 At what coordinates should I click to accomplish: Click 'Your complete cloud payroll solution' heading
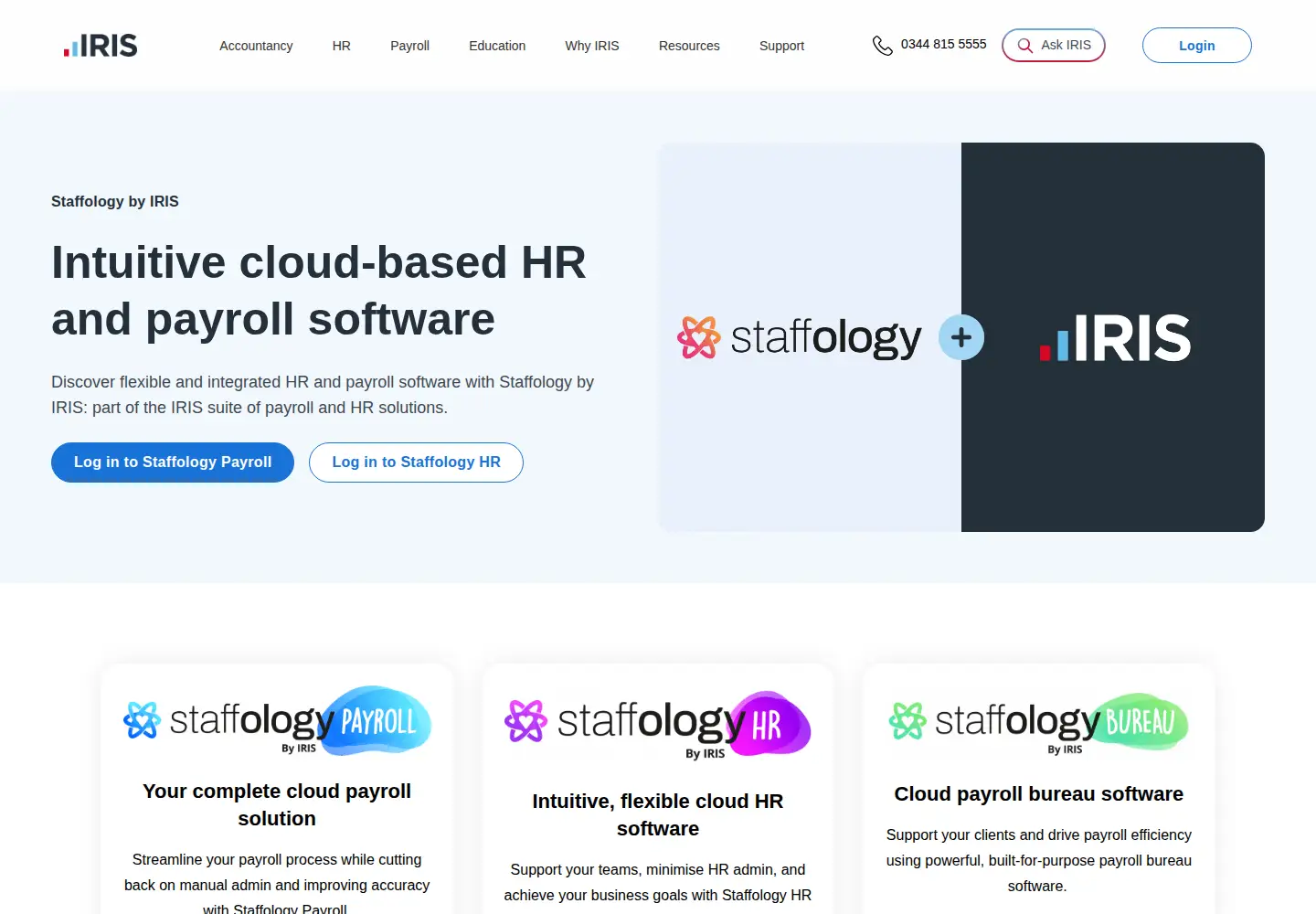tap(277, 805)
